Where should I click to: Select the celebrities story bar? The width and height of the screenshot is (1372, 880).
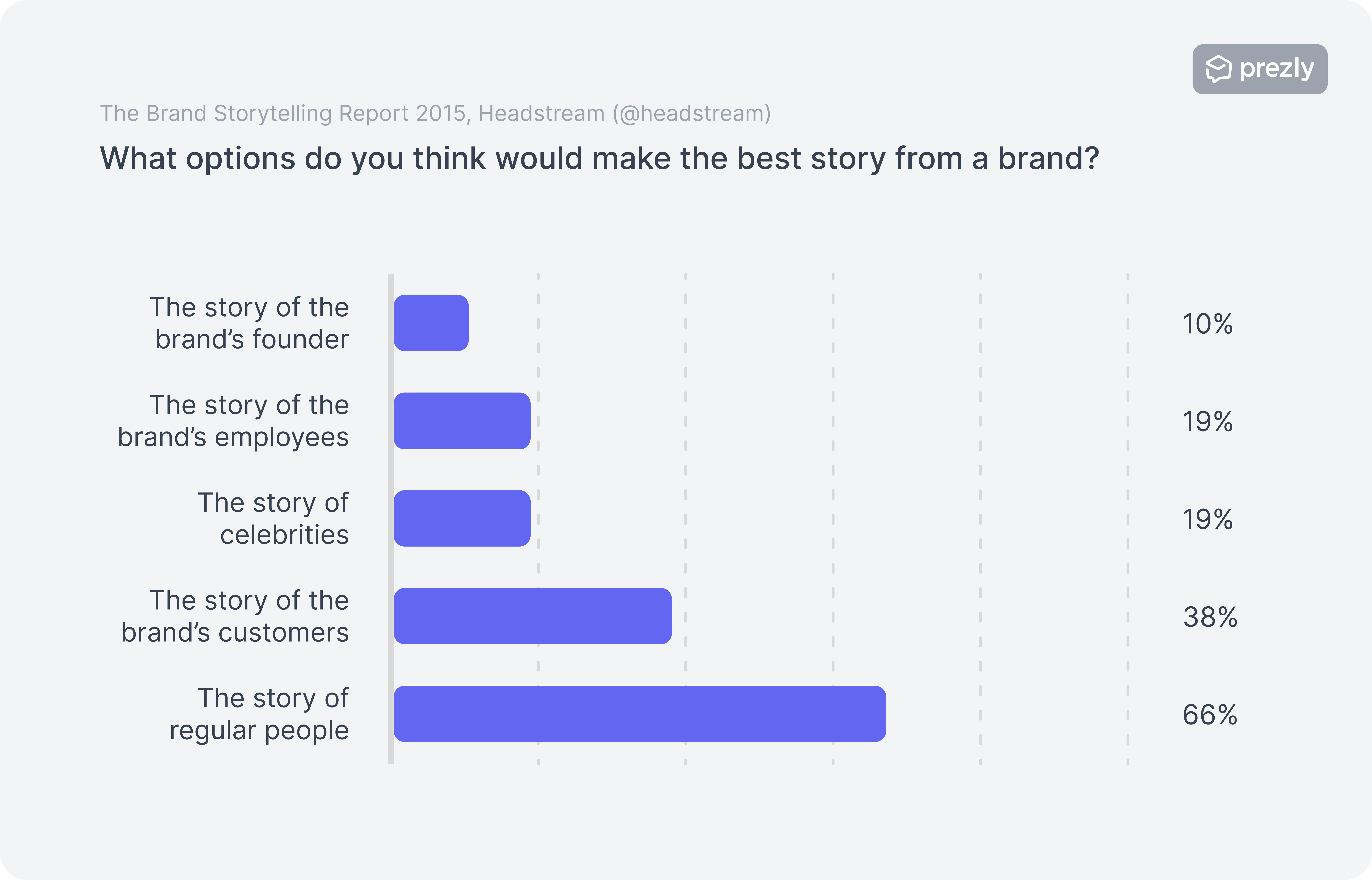(462, 518)
